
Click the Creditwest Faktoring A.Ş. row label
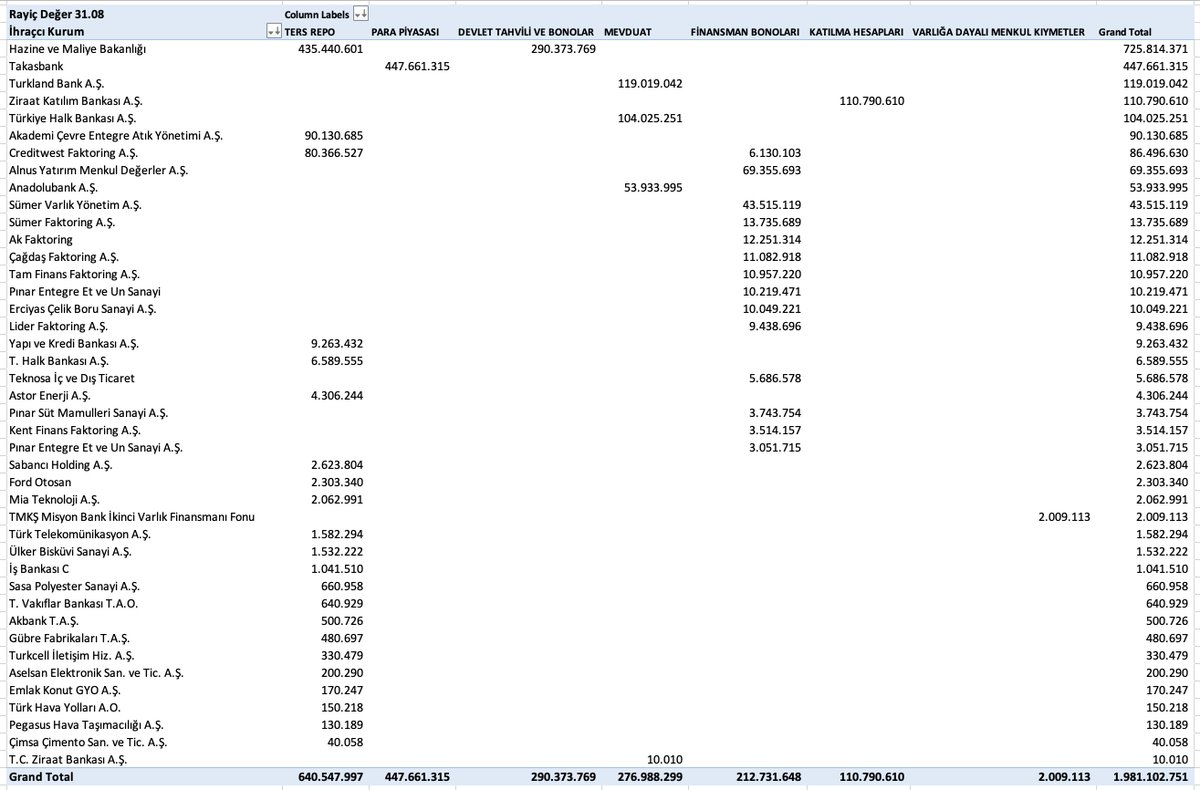click(x=72, y=153)
